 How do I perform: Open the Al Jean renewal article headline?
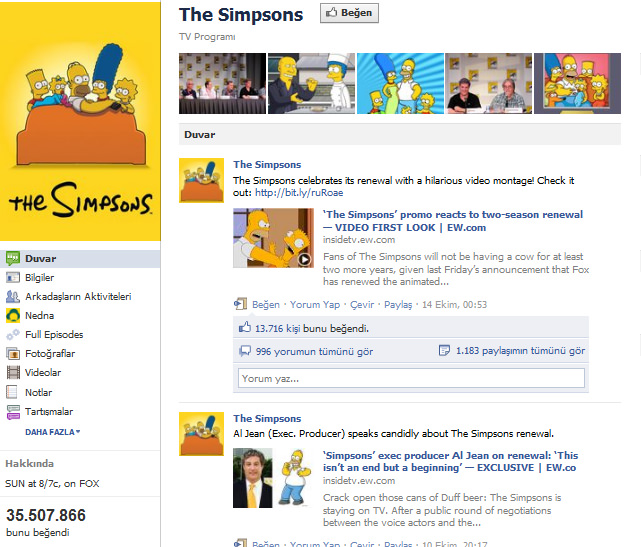450,462
